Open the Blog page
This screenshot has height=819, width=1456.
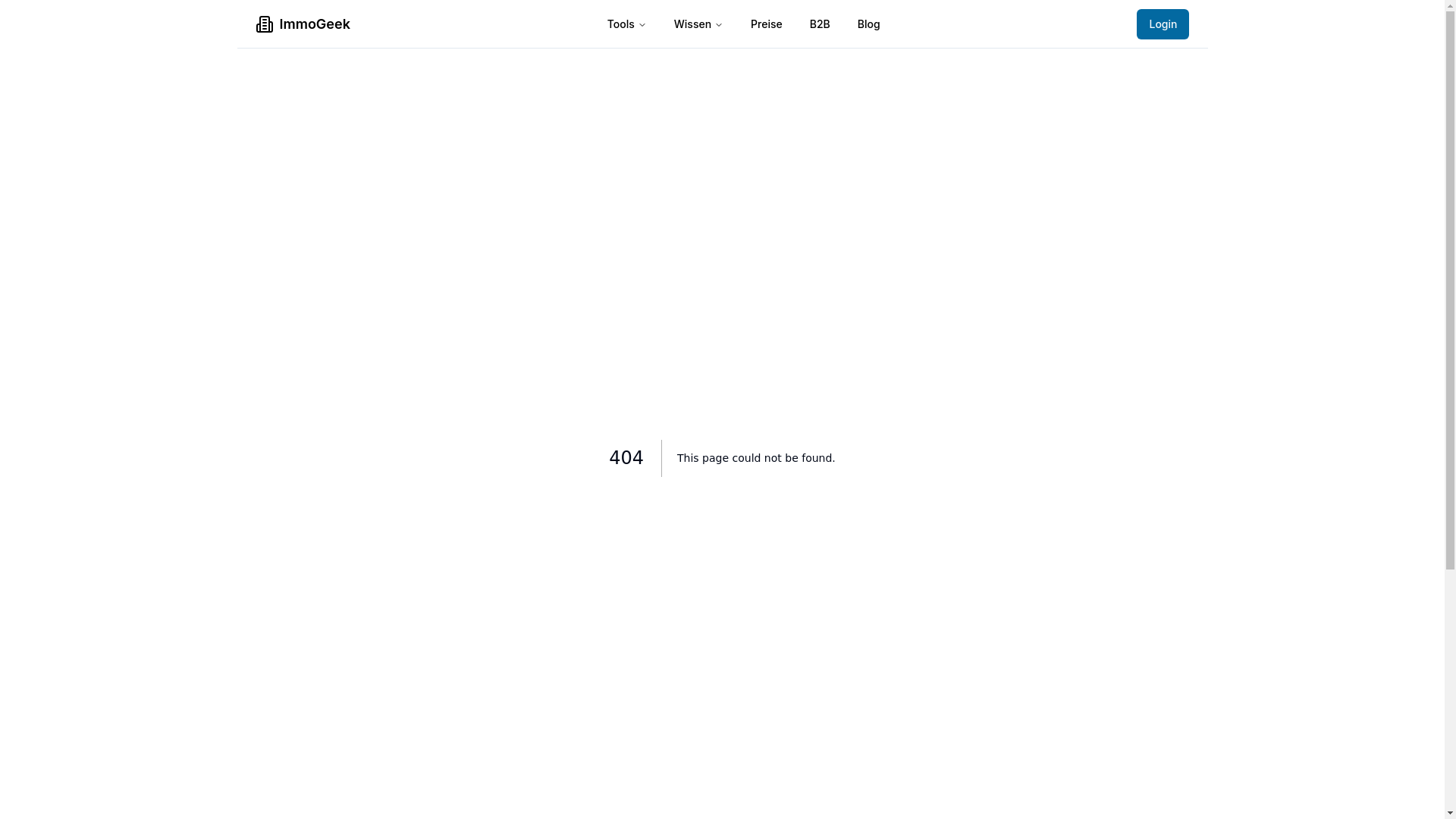point(868,24)
